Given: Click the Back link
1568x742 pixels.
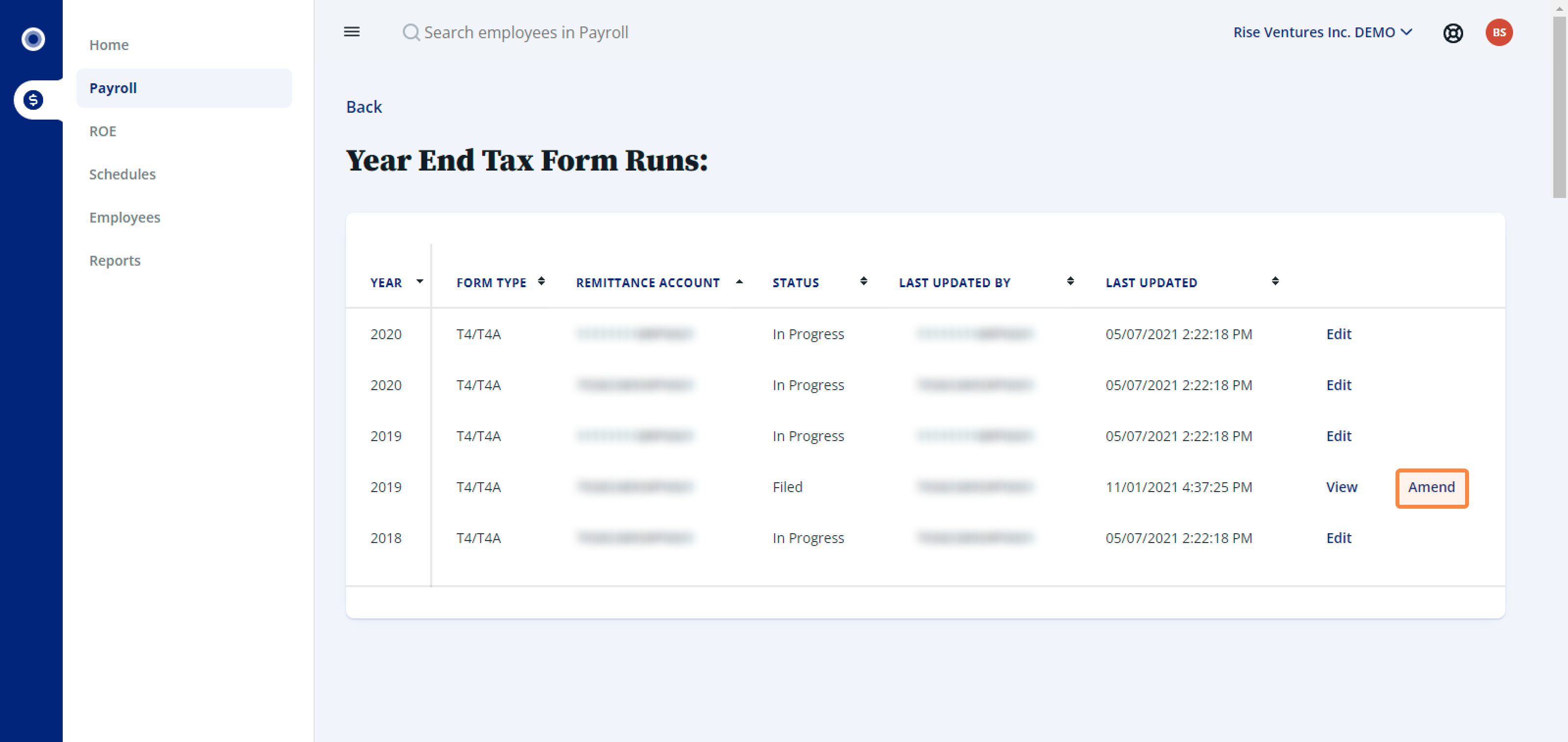Looking at the screenshot, I should 364,107.
